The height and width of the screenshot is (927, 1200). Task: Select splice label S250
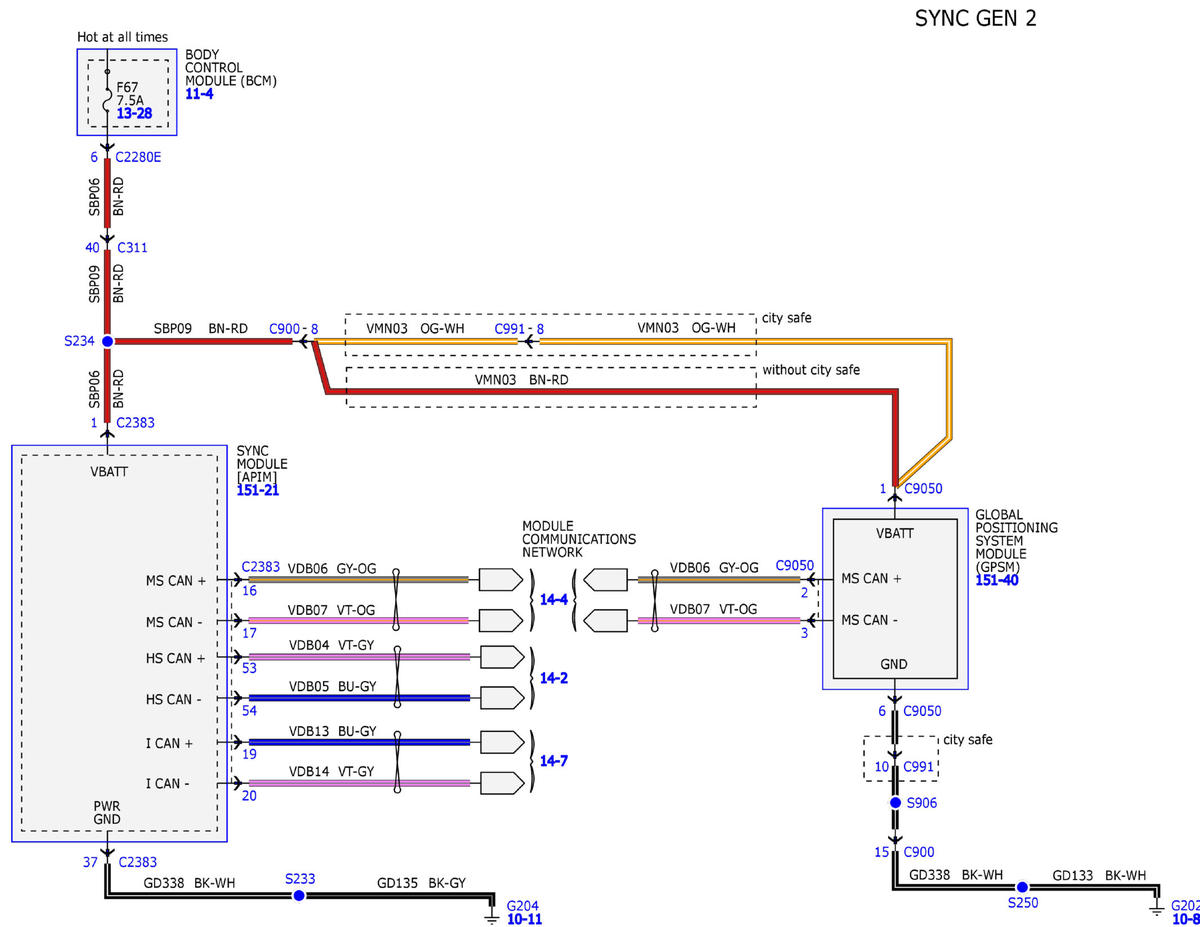point(1021,903)
